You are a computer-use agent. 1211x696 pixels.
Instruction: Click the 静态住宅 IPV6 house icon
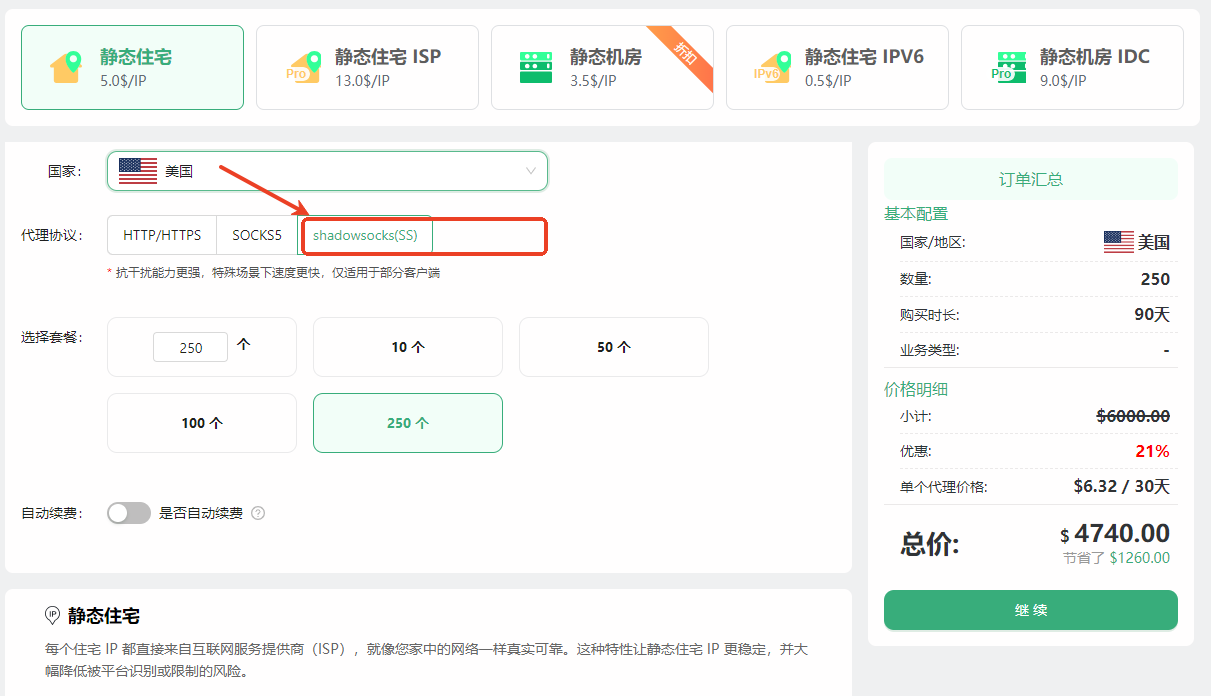click(772, 67)
